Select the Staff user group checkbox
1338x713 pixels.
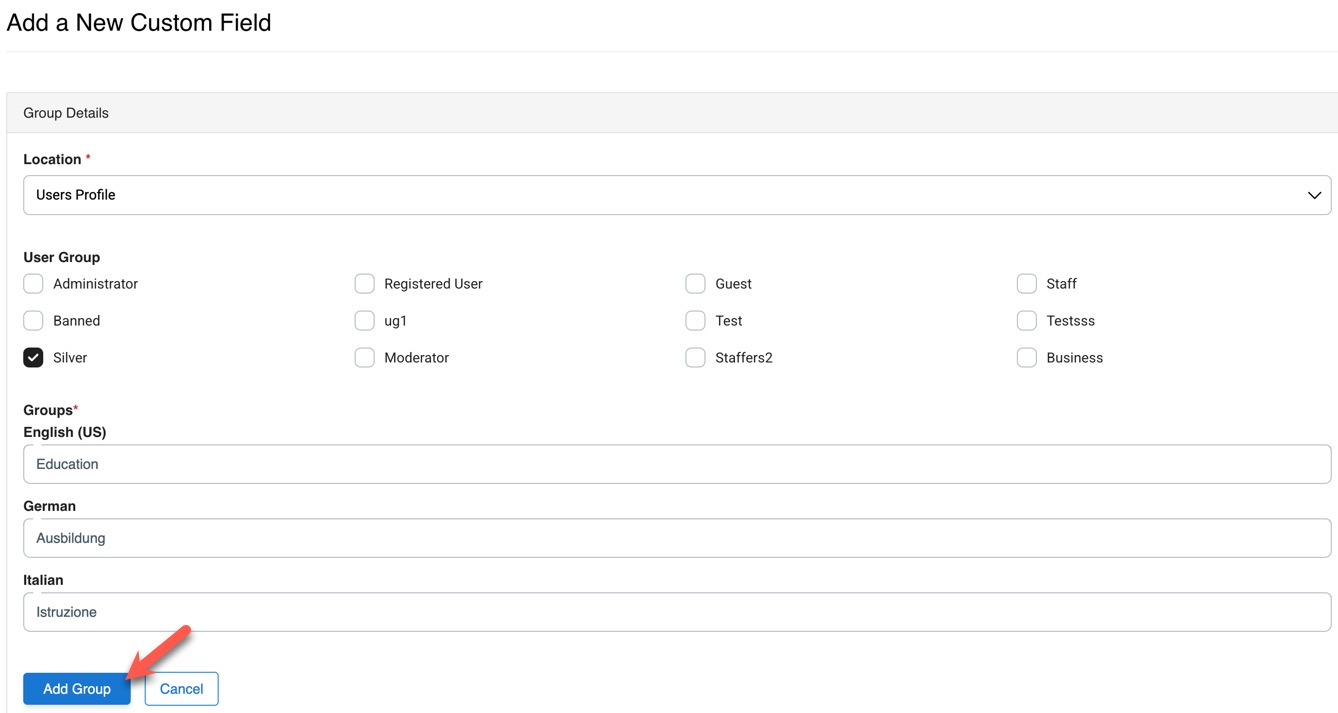pos(1027,284)
